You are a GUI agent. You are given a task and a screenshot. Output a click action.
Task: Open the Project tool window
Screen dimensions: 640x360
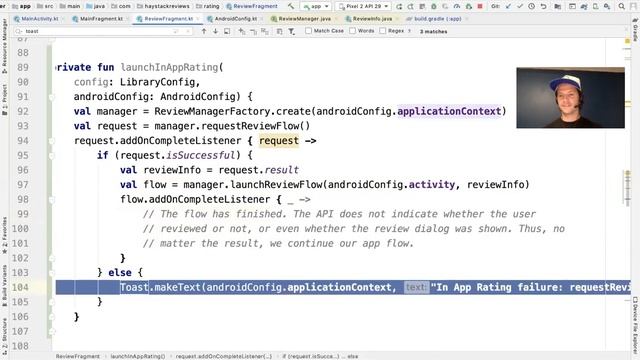point(4,100)
